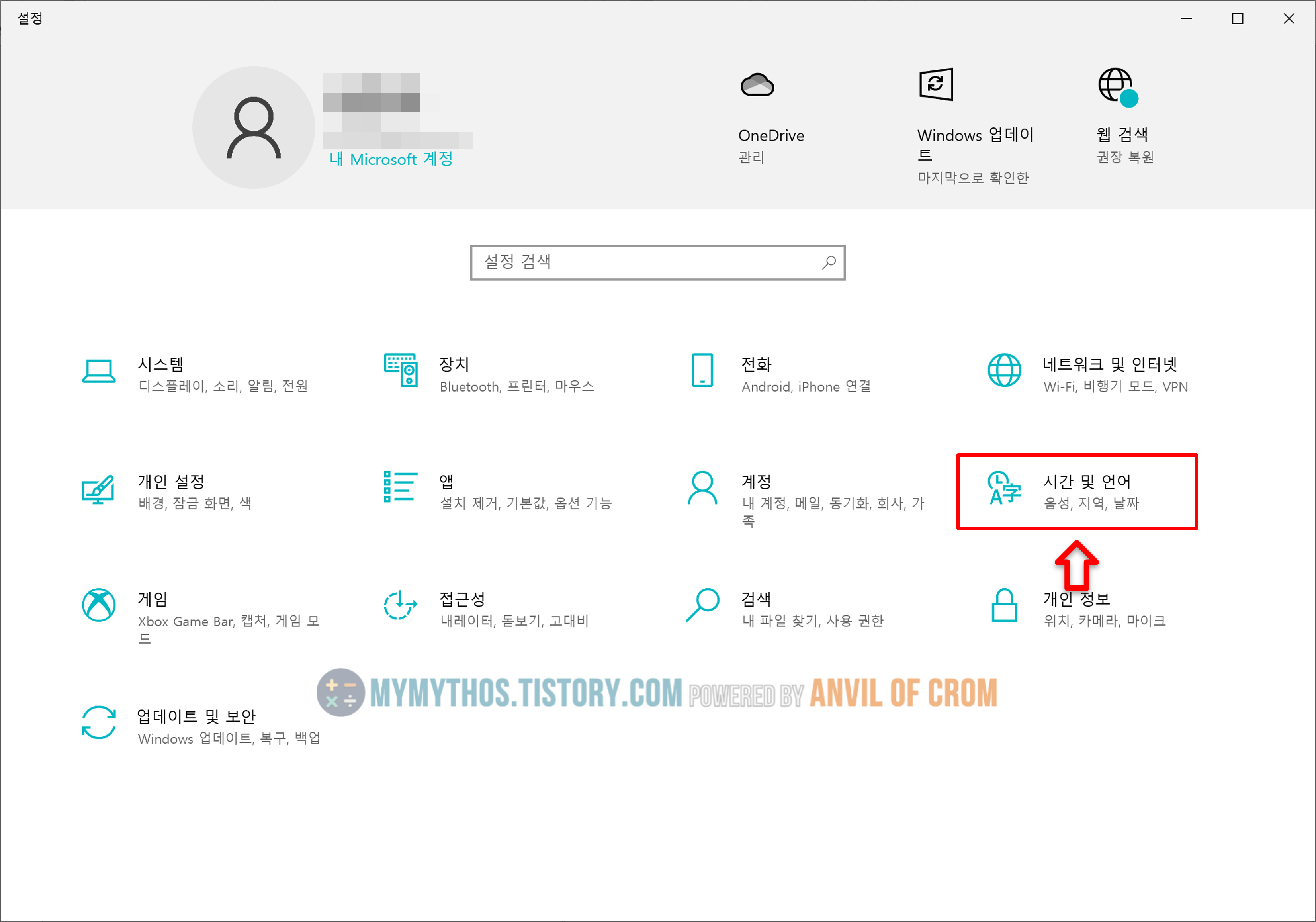This screenshot has height=922, width=1316.
Task: Click the 장치 keyboard and speaker icon
Action: pyautogui.click(x=401, y=370)
